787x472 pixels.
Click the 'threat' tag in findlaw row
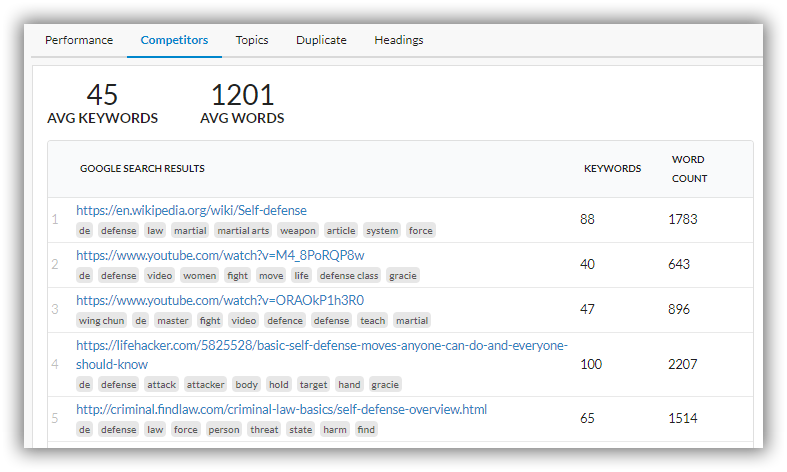coord(264,430)
